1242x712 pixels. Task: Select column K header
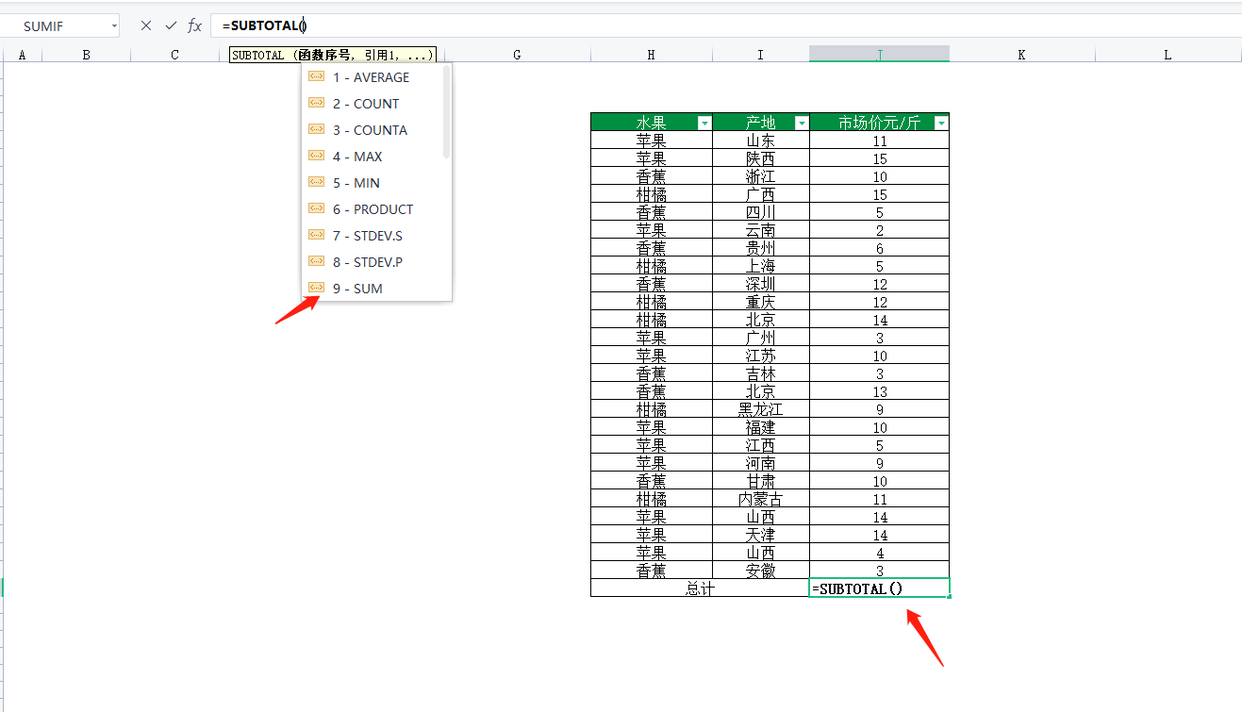point(1021,55)
